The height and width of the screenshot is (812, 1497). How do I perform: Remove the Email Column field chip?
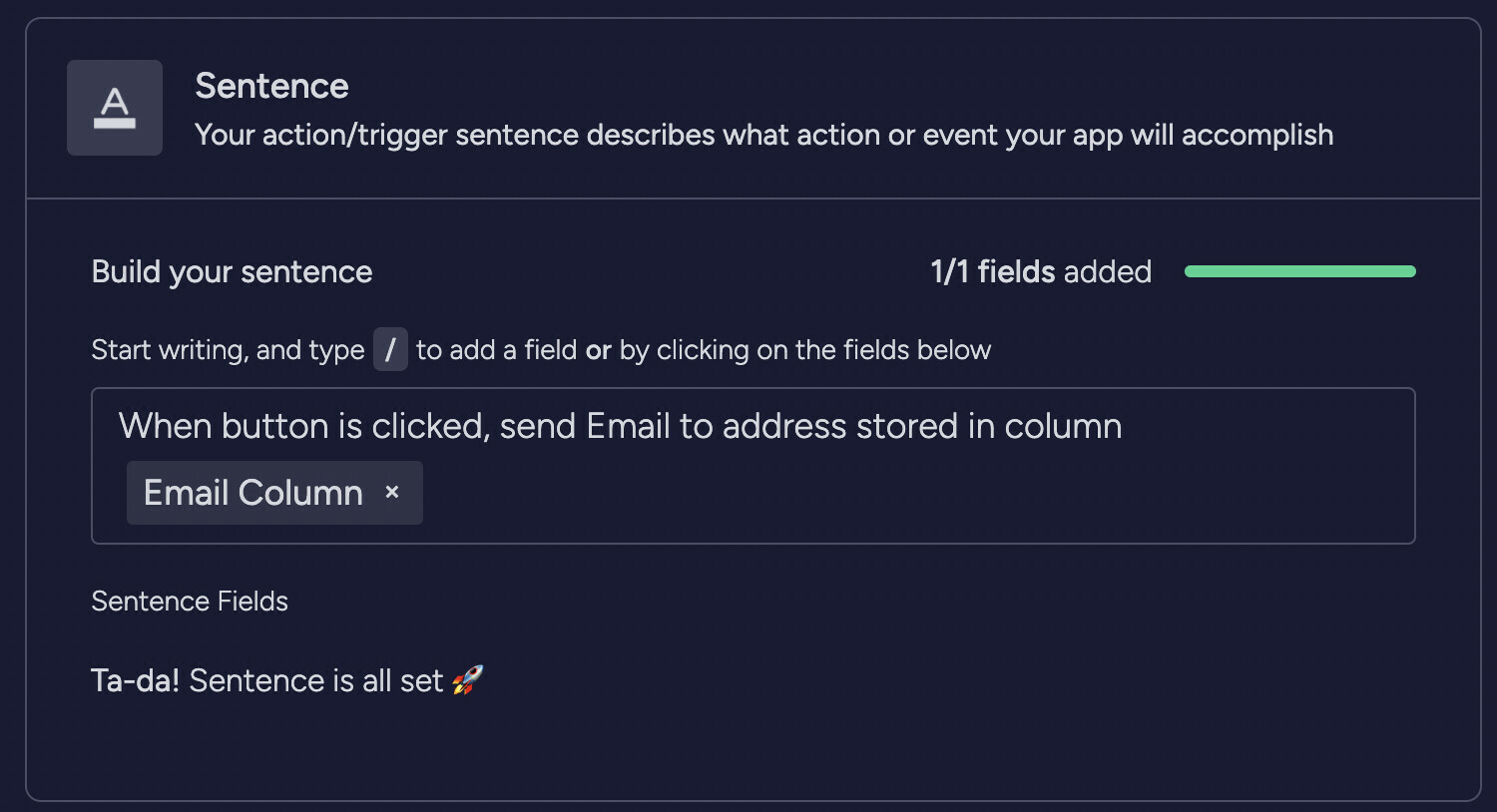(392, 492)
